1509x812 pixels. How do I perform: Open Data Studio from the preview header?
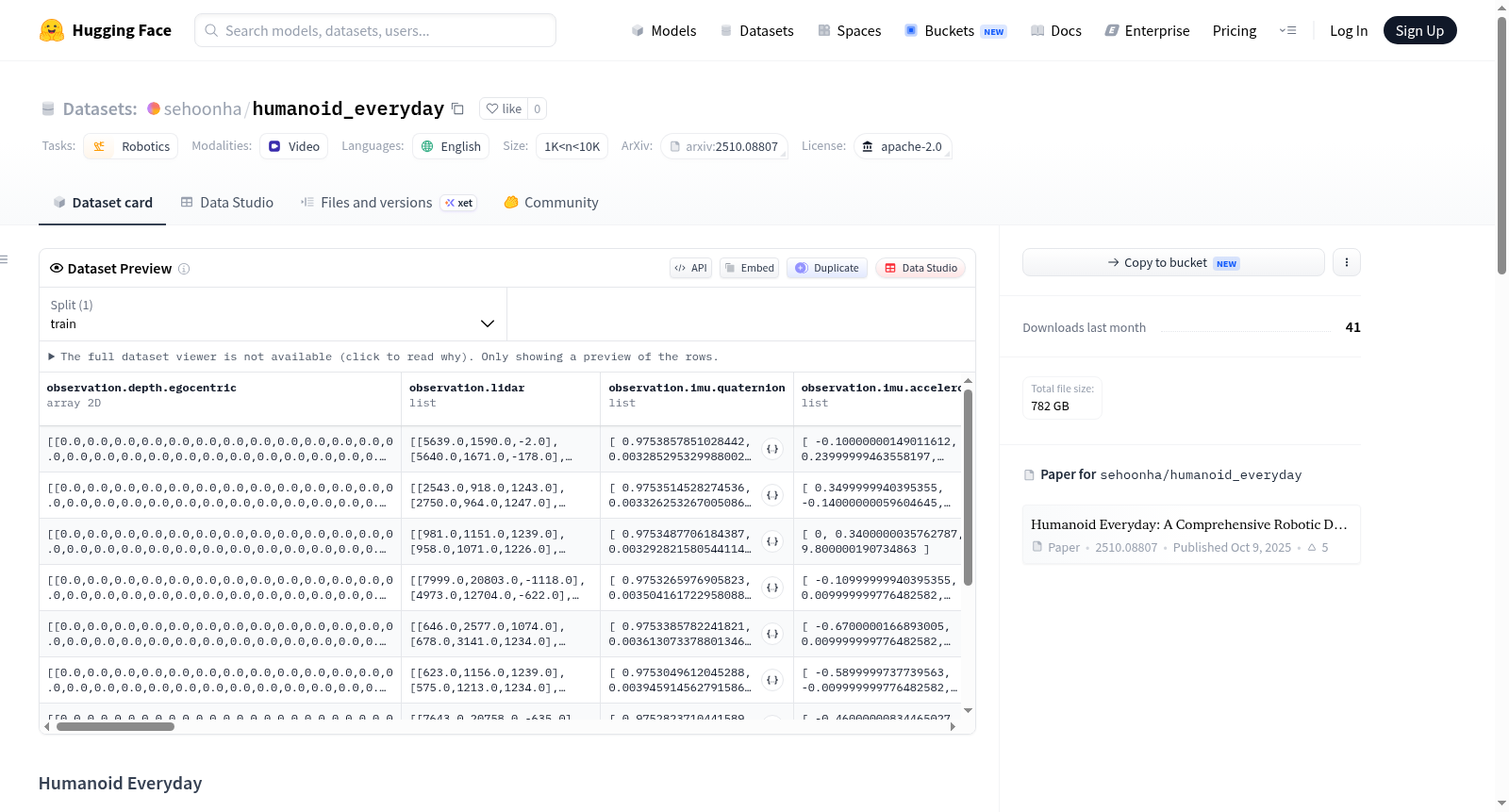920,268
